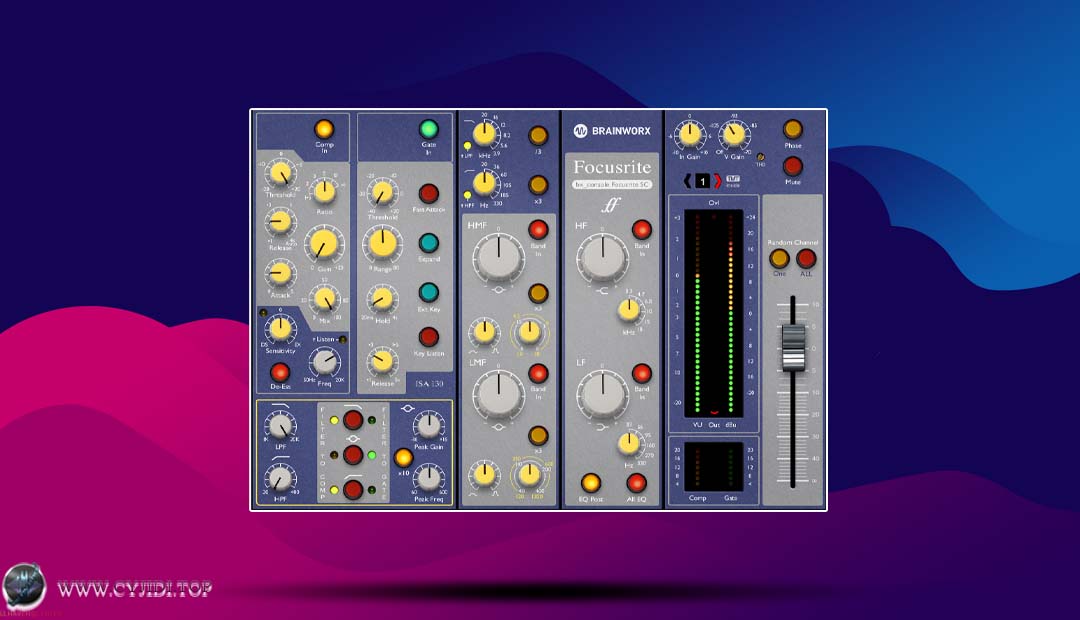Toggle the green Gate In button

428,129
